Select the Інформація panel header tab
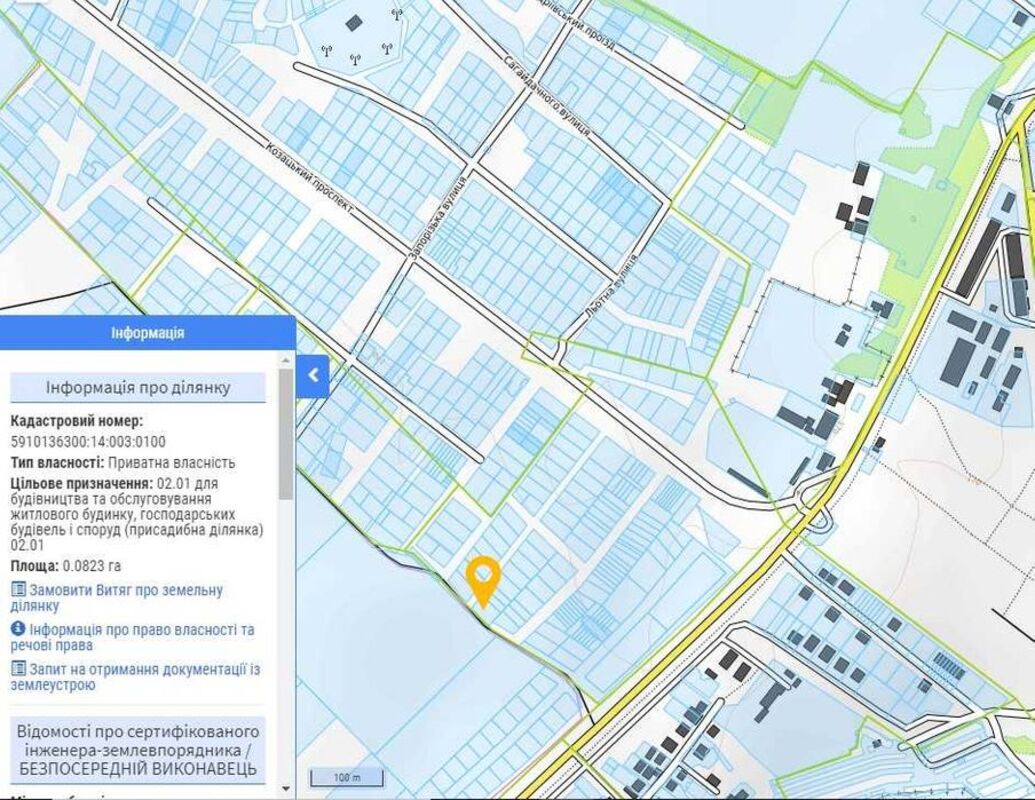 (x=147, y=333)
